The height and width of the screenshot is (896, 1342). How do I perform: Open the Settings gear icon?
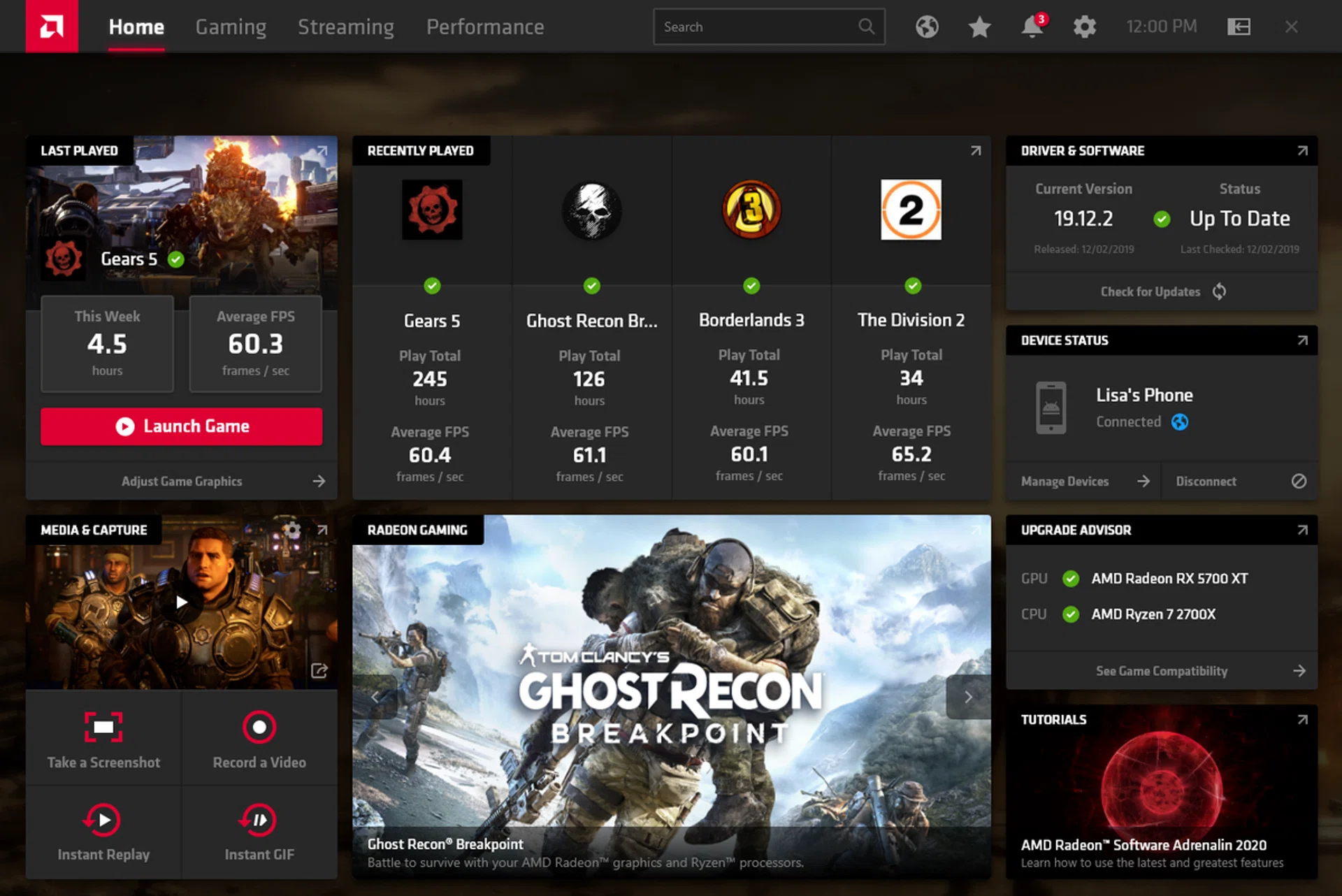[1084, 27]
